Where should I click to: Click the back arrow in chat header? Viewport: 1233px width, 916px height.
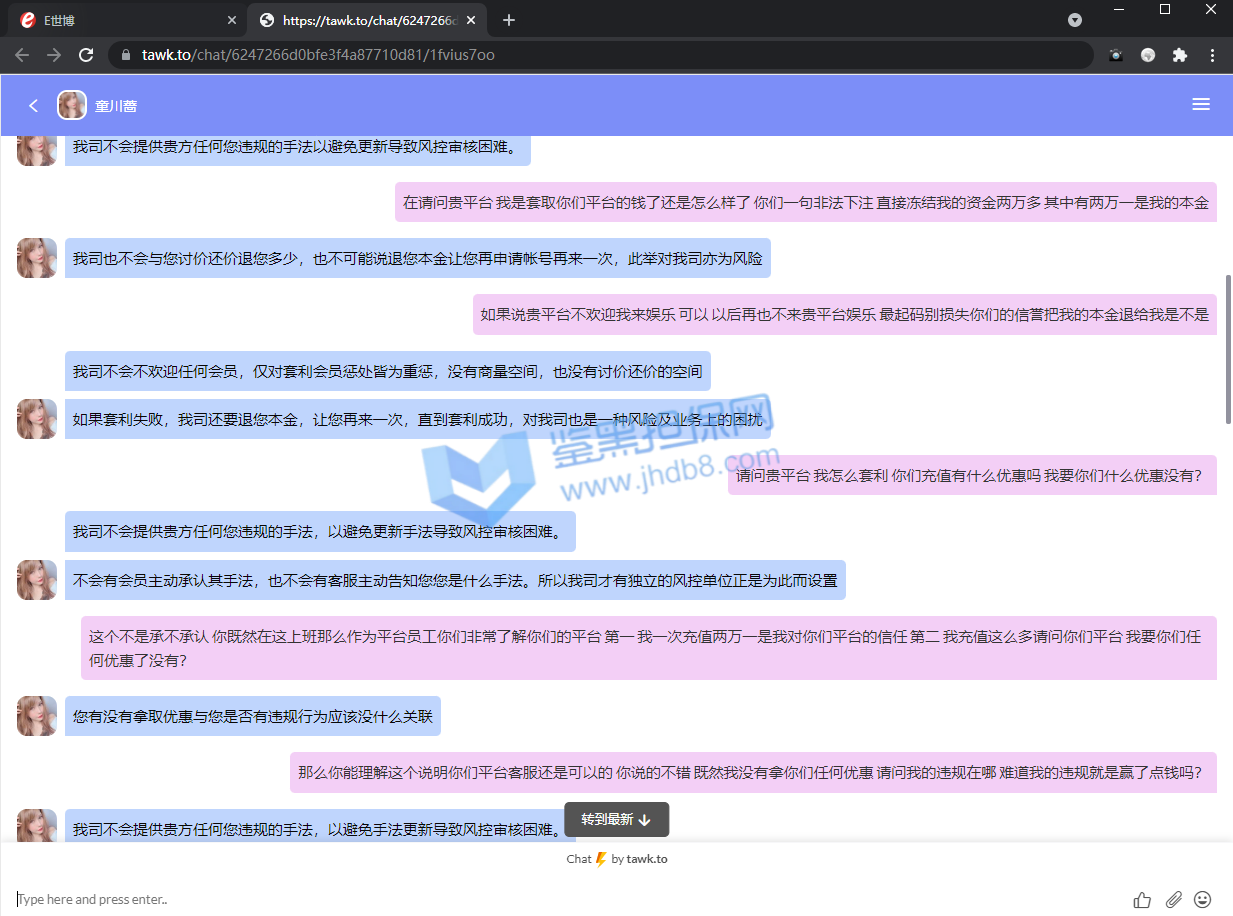pyautogui.click(x=33, y=105)
